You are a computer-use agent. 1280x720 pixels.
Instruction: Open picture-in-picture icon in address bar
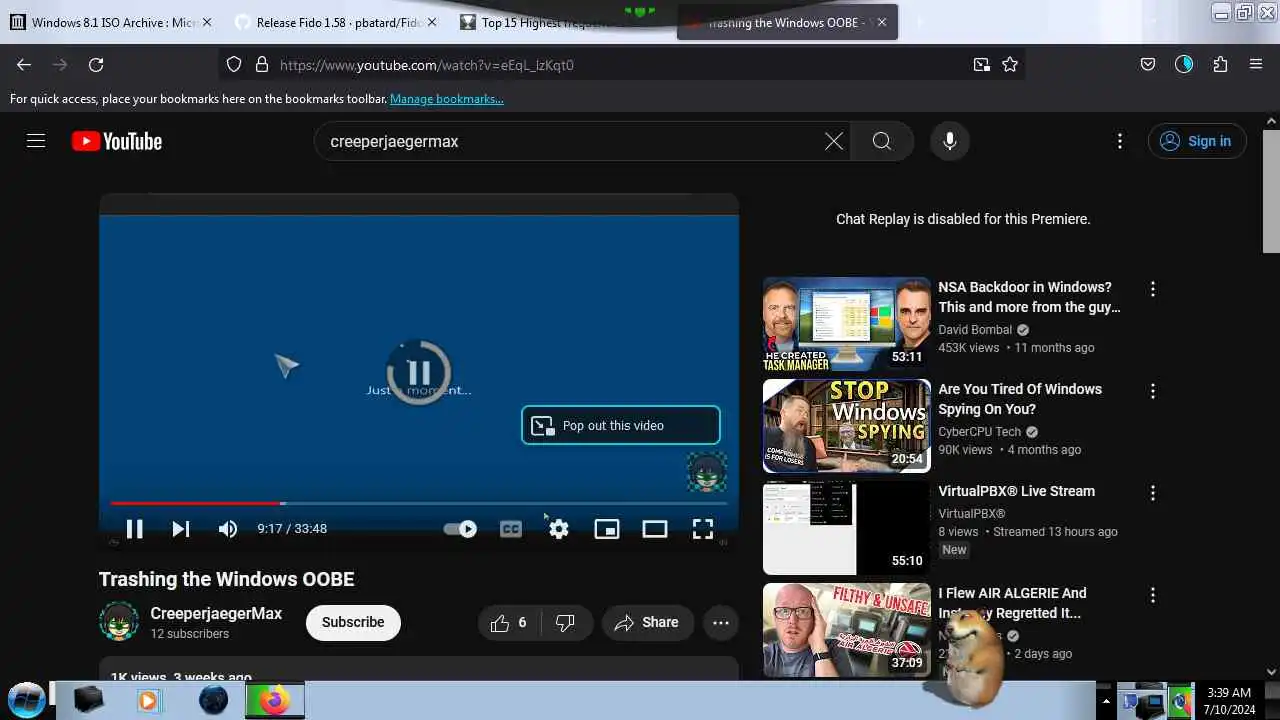click(982, 64)
